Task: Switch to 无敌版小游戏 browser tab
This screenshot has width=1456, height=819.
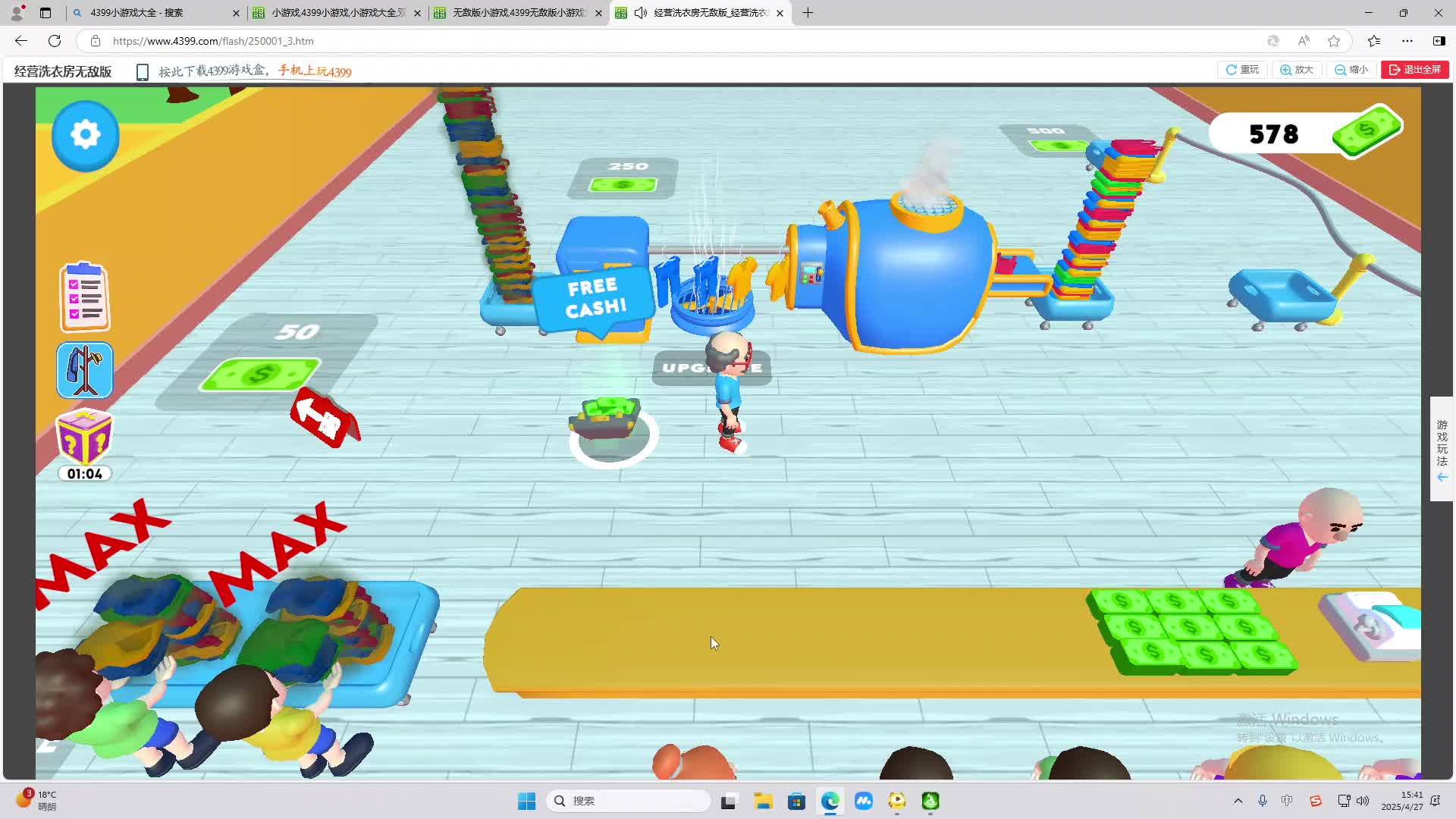Action: [x=519, y=13]
